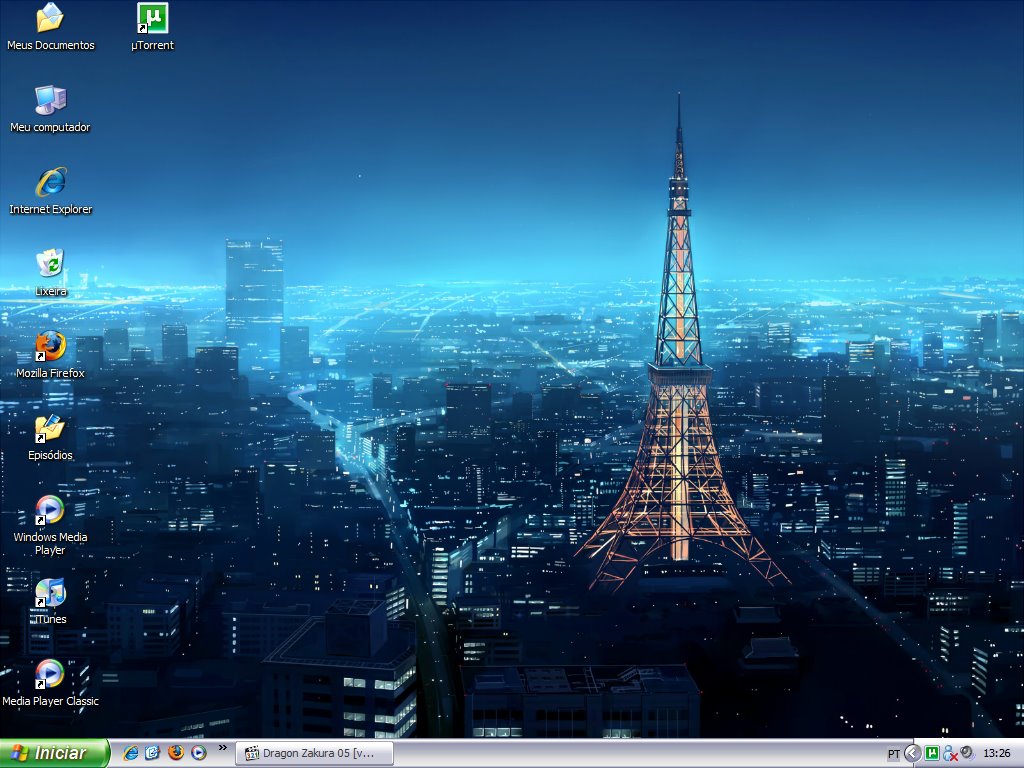Click the Windows Media Player desktop icon
Image resolution: width=1024 pixels, height=768 pixels.
(50, 511)
